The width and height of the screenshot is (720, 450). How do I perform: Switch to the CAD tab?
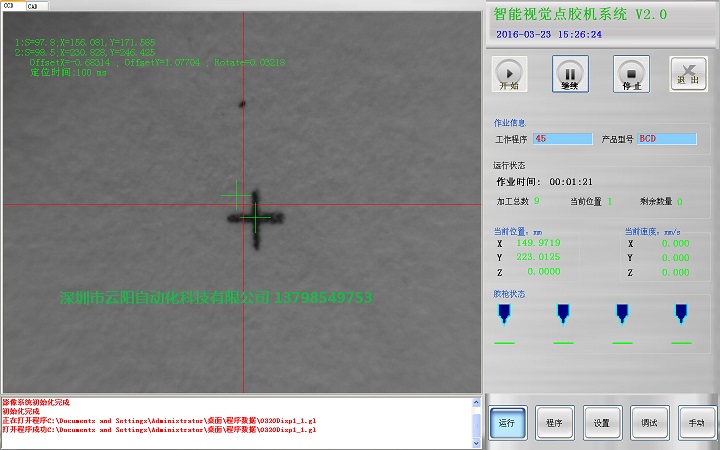click(x=32, y=5)
